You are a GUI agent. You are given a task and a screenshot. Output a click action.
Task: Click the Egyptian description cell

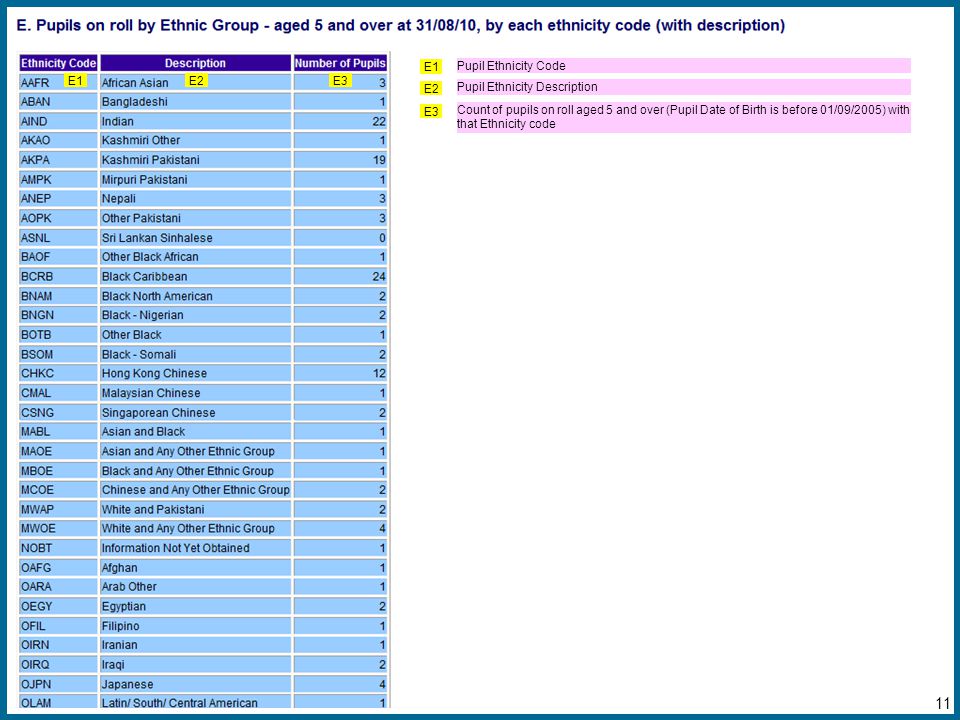195,606
